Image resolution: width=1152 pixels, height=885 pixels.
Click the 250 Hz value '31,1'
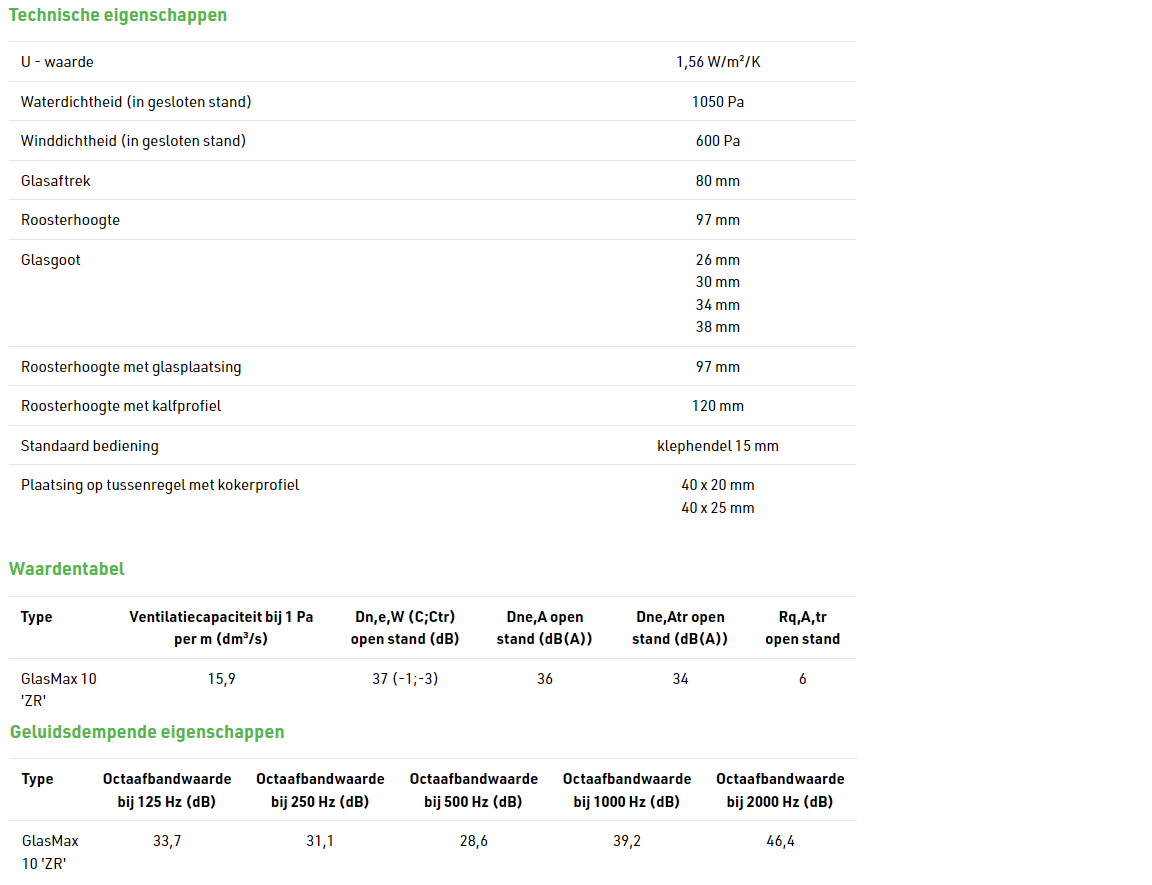[320, 841]
